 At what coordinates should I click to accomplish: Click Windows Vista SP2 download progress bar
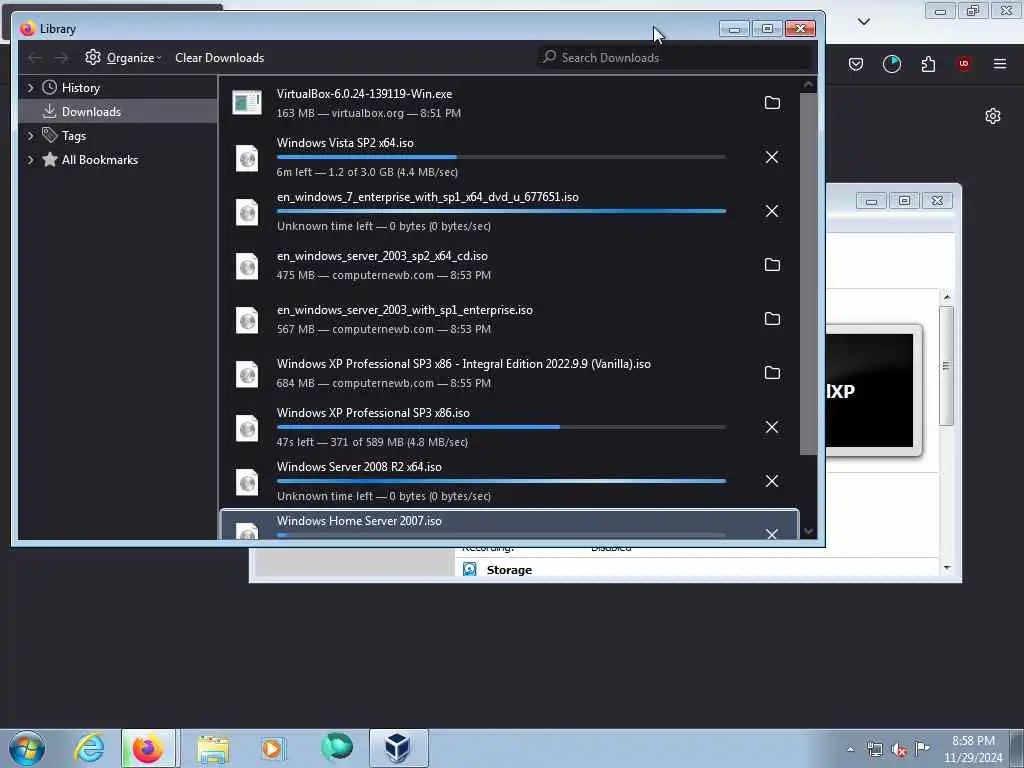point(501,157)
